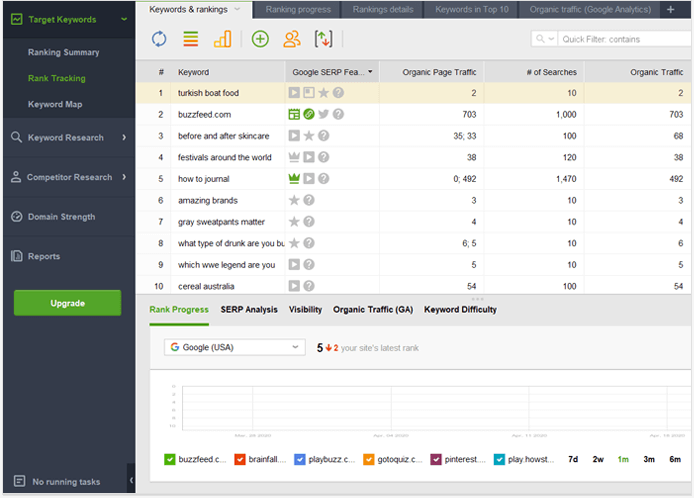This screenshot has height=498, width=694.
Task: Toggle the buzzfeed.c... chart checkbox
Action: click(x=170, y=459)
